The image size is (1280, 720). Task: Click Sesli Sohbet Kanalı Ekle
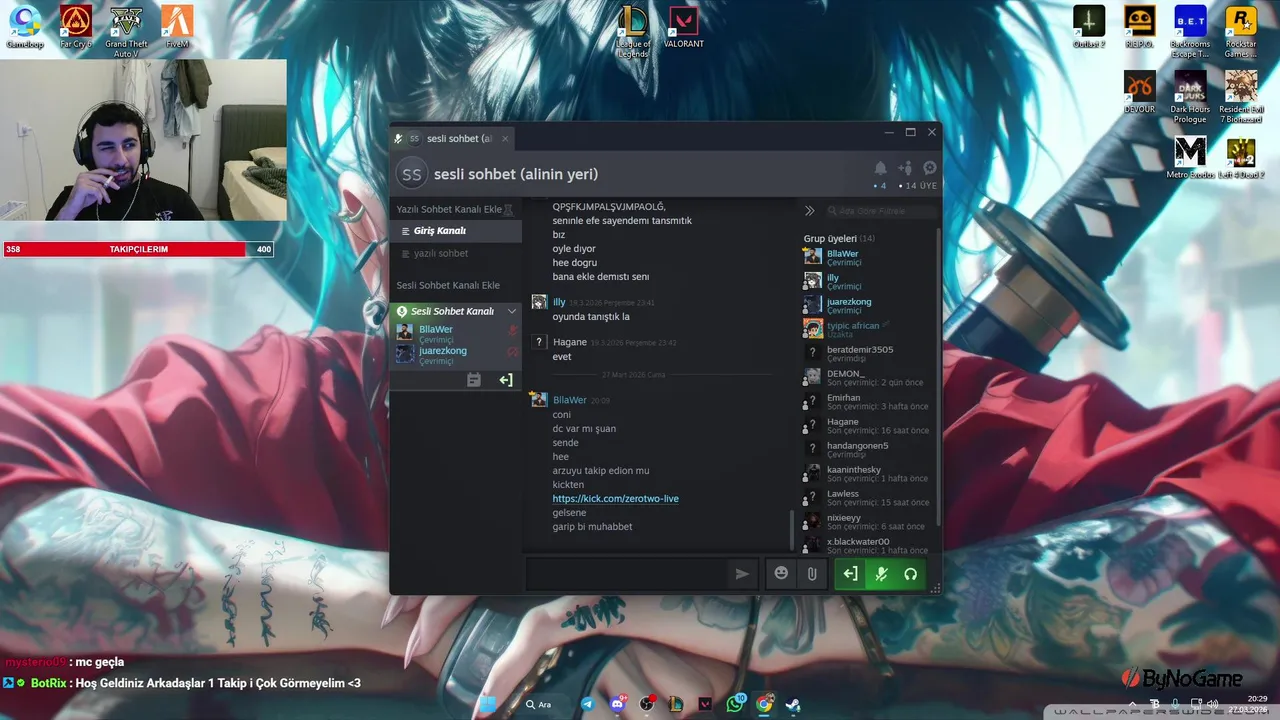tap(448, 285)
